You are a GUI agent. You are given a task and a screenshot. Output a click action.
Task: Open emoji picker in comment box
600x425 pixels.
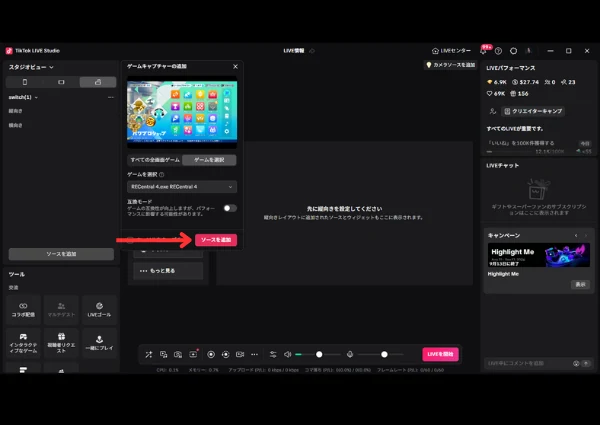576,363
